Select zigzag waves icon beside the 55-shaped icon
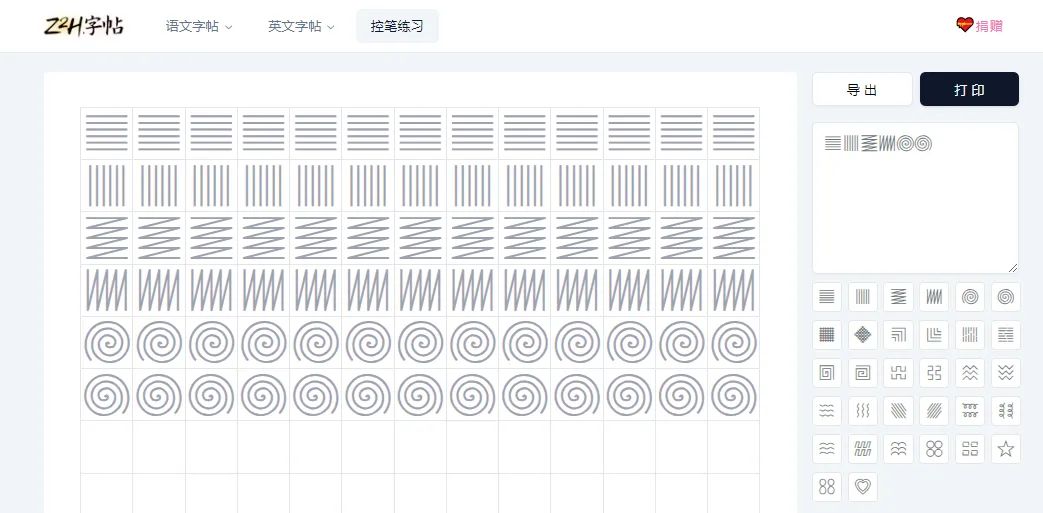 (x=970, y=373)
